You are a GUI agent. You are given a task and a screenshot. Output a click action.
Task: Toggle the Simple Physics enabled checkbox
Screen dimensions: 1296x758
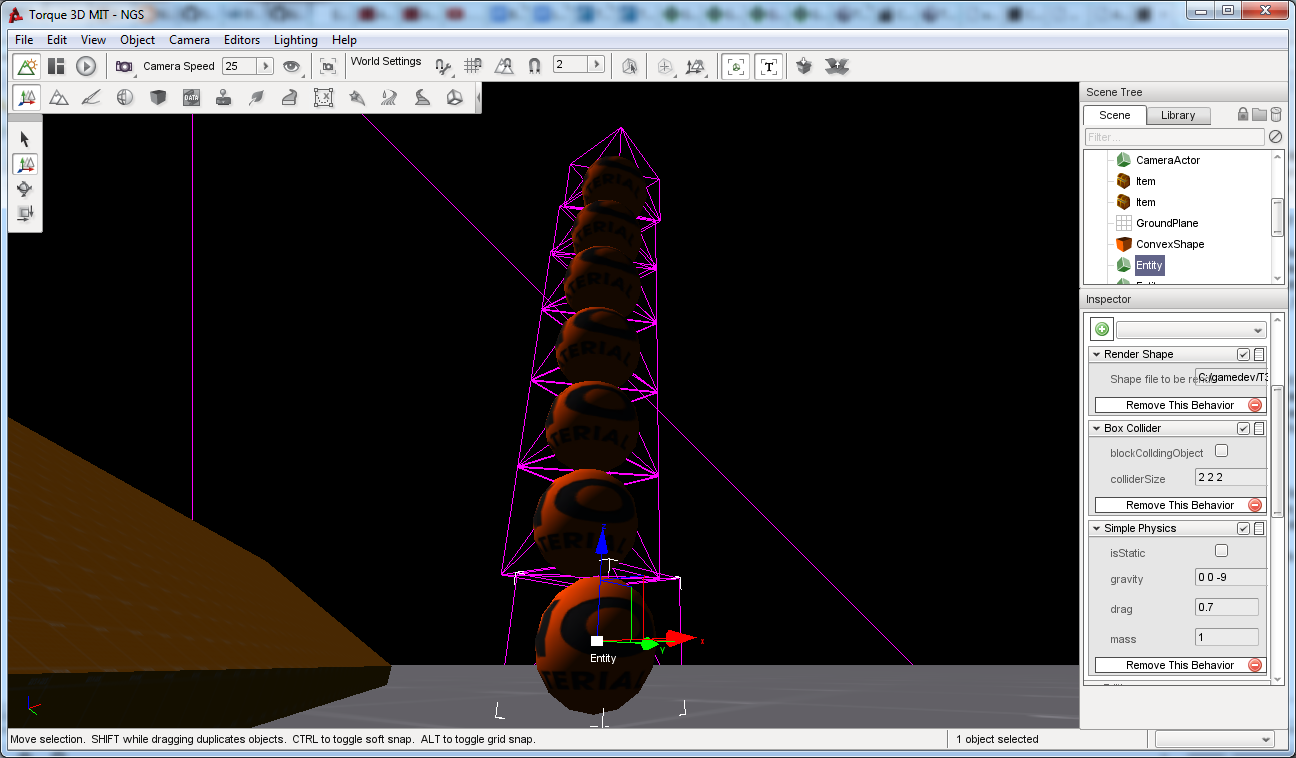pyautogui.click(x=1243, y=528)
